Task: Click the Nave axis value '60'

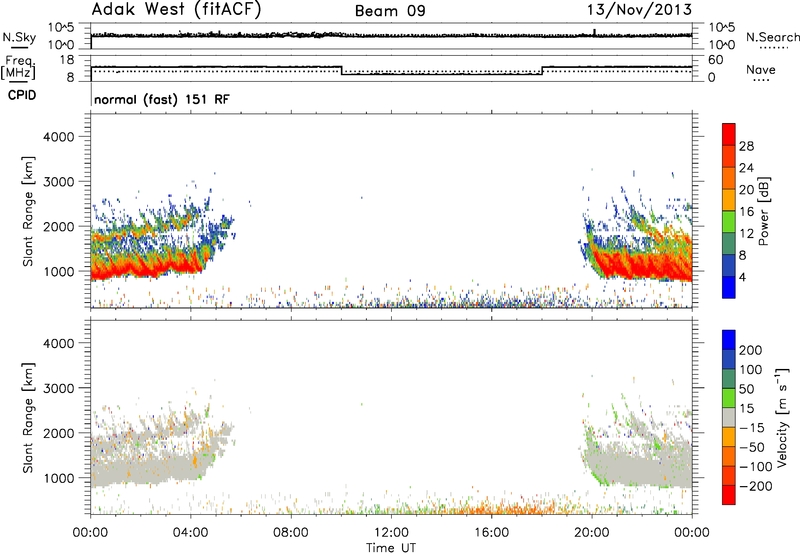Action: [715, 60]
